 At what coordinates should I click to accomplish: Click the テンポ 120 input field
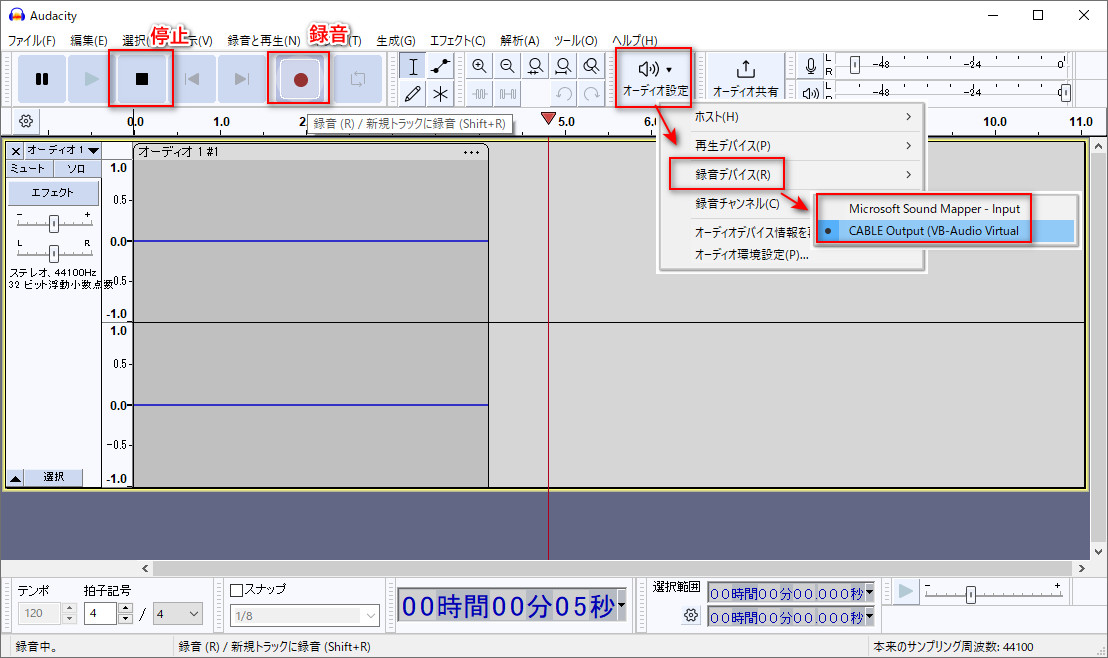point(39,613)
